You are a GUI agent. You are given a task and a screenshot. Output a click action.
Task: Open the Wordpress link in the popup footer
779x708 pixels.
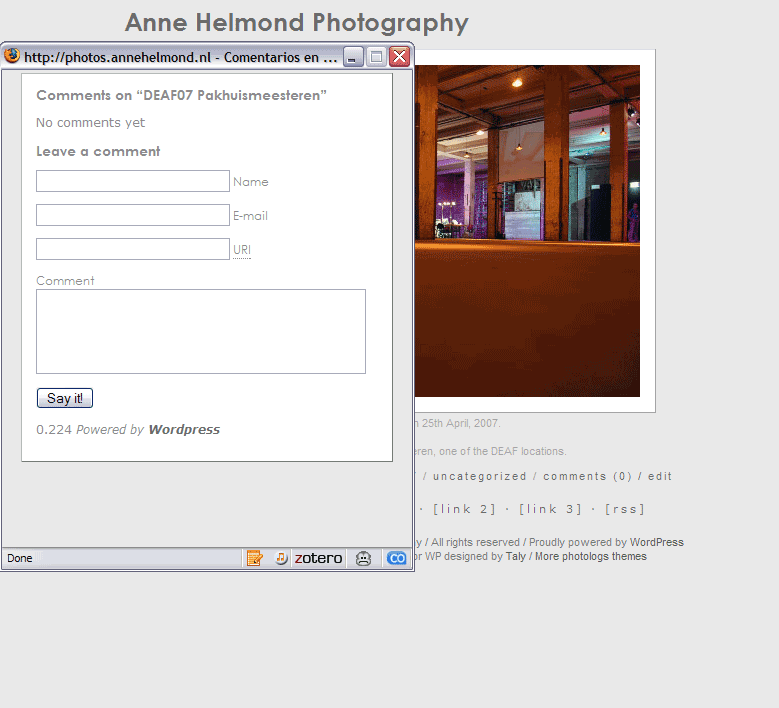(x=184, y=429)
